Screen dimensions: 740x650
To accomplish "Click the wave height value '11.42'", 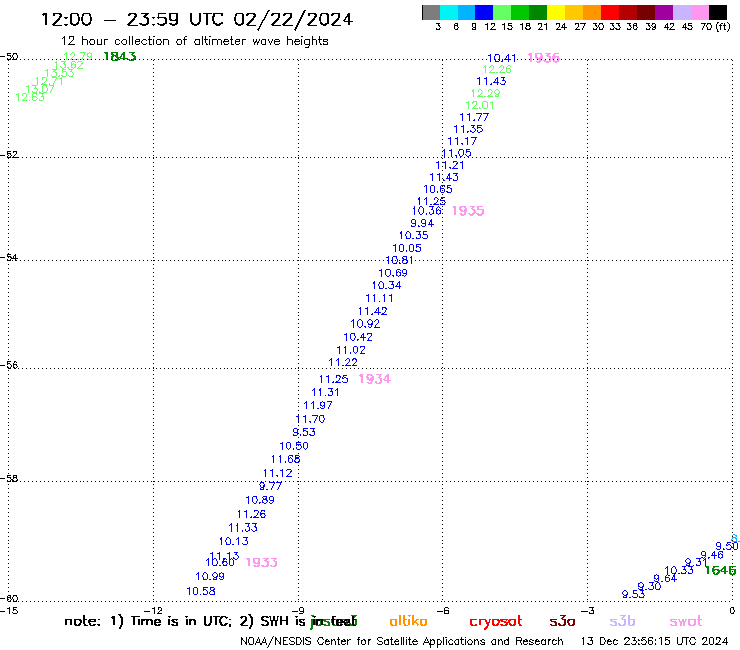I will click(x=372, y=312).
